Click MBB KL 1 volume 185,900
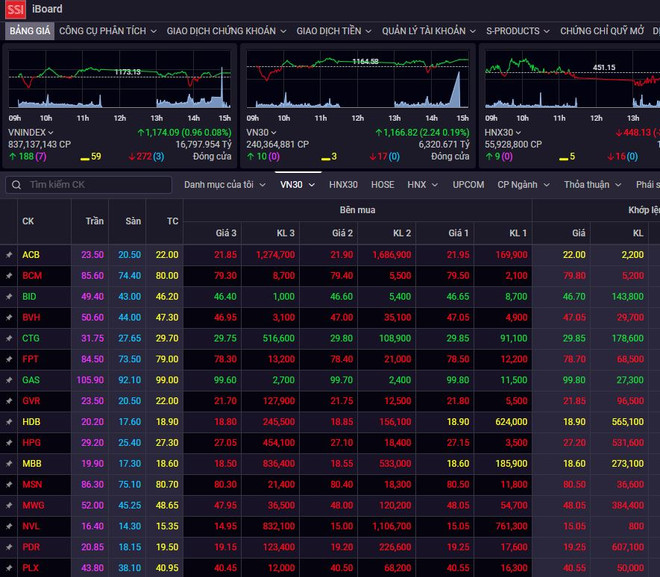This screenshot has width=660, height=577. pyautogui.click(x=511, y=464)
